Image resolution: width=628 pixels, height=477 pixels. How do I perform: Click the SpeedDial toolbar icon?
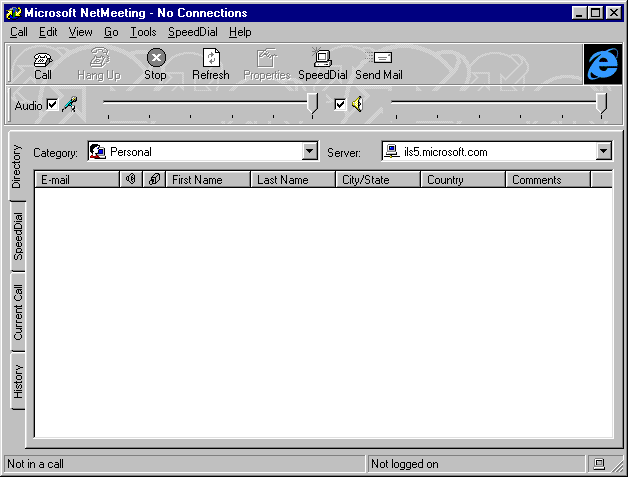point(322,57)
